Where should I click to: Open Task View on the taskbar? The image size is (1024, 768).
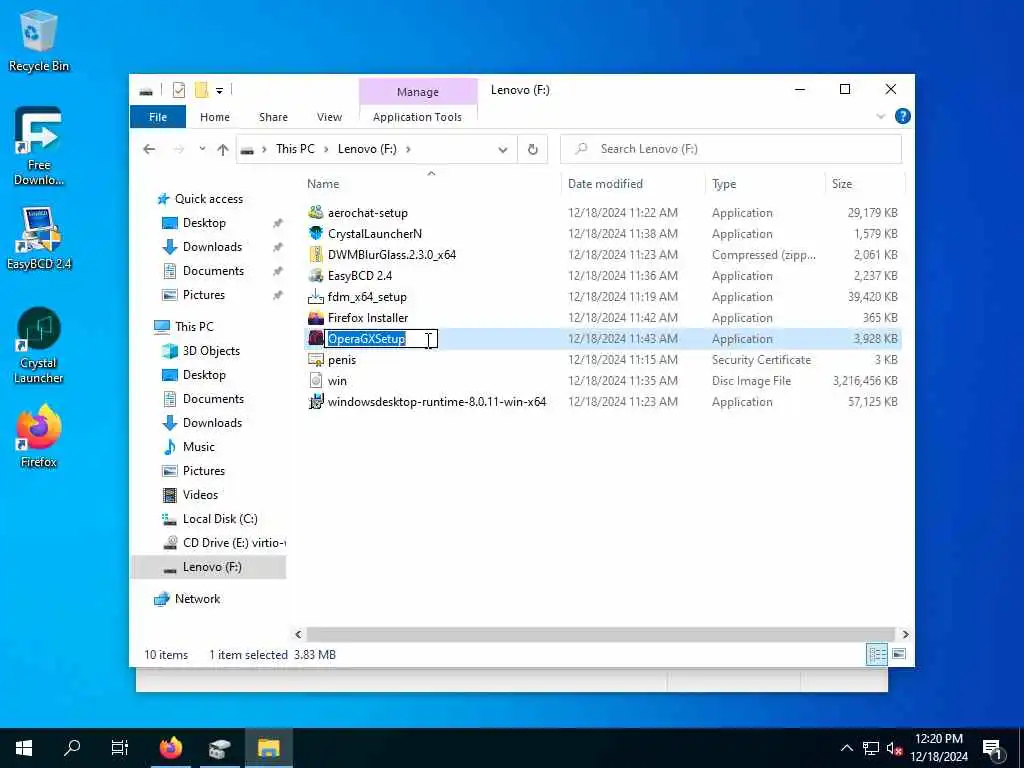click(x=120, y=748)
